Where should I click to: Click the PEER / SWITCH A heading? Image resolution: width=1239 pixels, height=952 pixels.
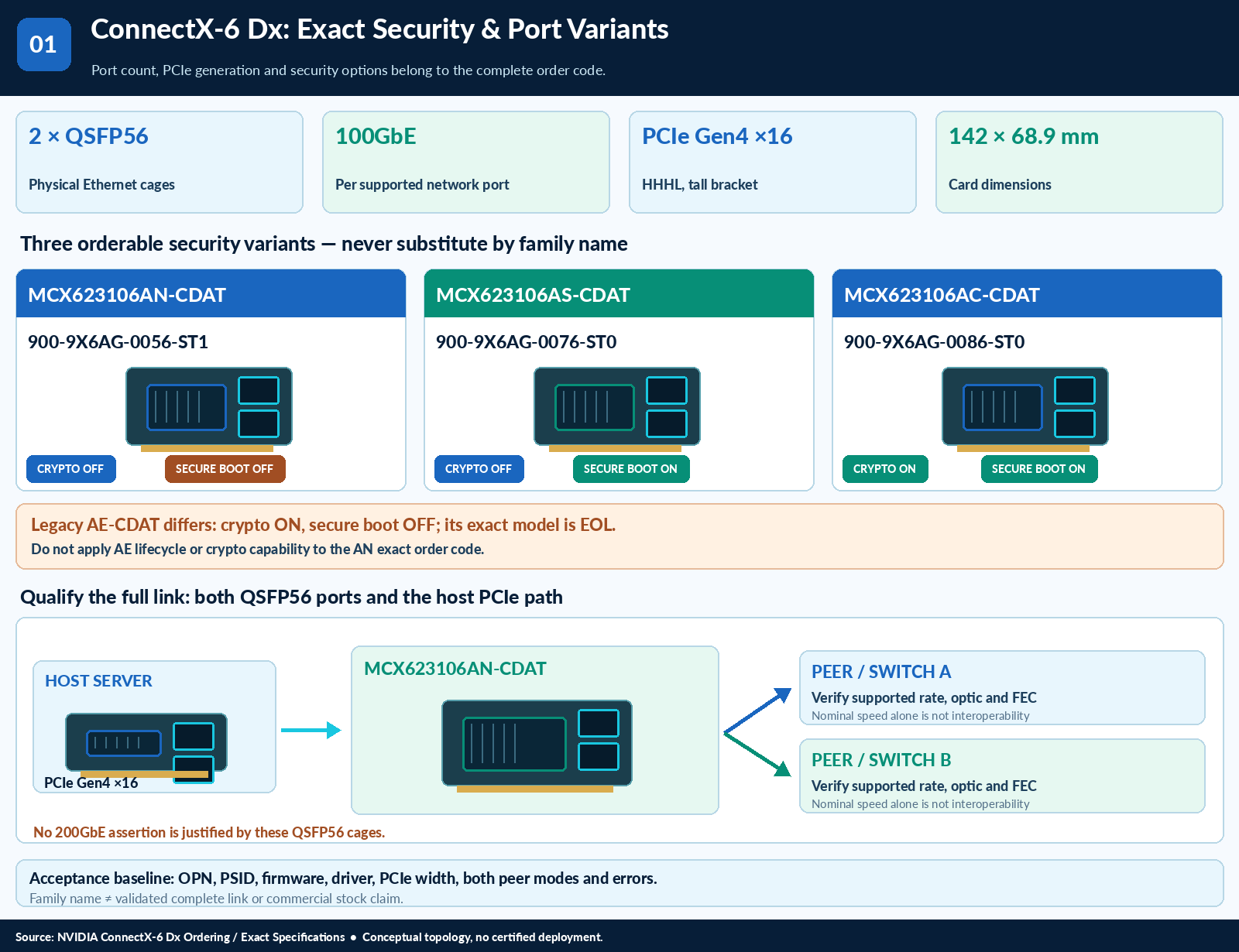point(881,672)
